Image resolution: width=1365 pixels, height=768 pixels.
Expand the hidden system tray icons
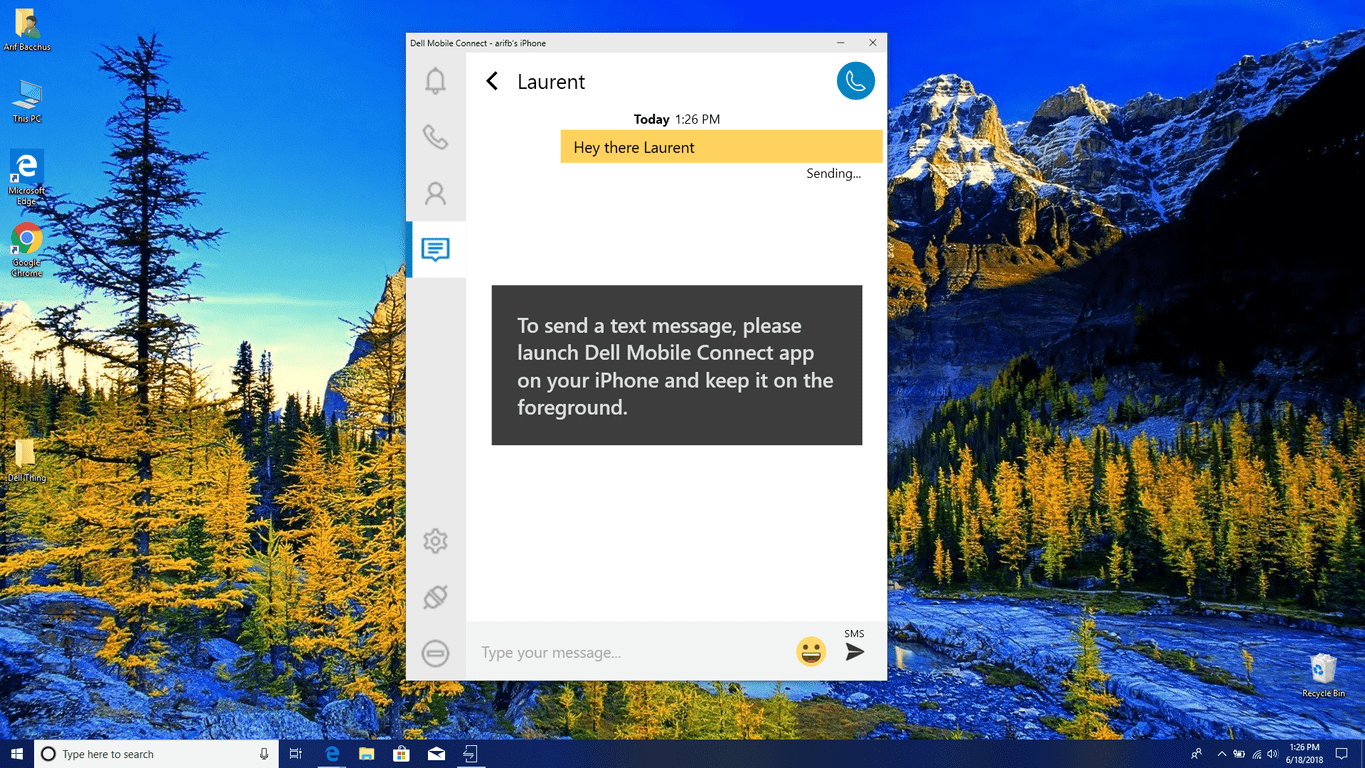1221,753
